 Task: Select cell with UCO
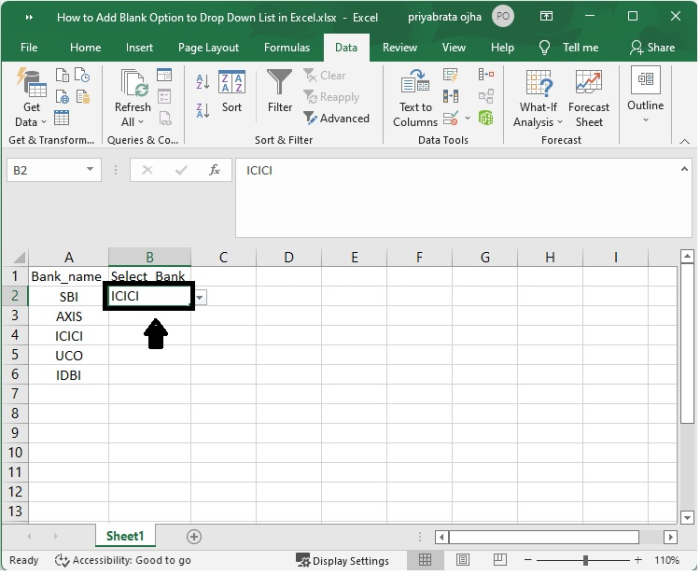[69, 356]
